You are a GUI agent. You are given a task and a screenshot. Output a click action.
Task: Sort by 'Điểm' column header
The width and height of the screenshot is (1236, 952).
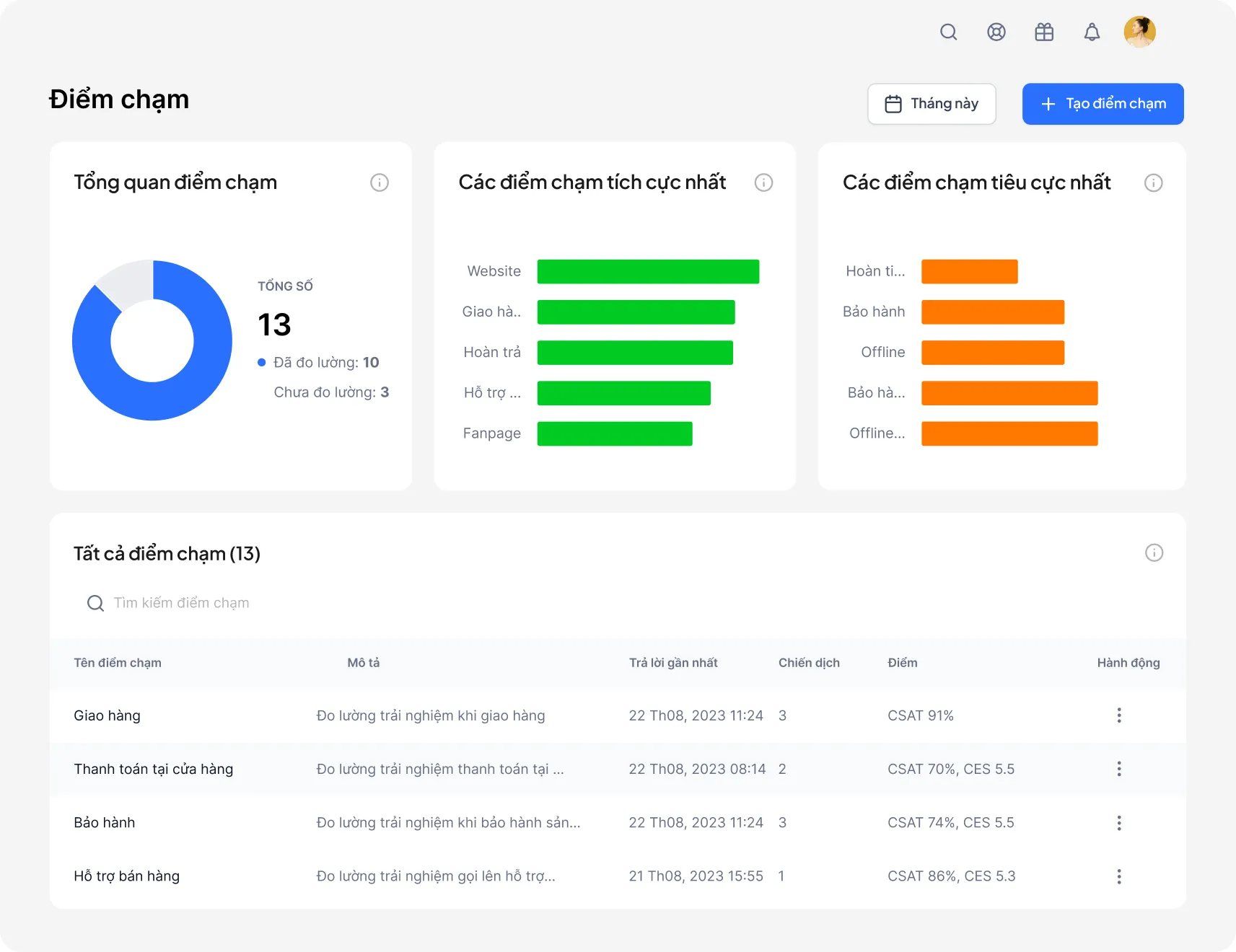click(x=902, y=663)
